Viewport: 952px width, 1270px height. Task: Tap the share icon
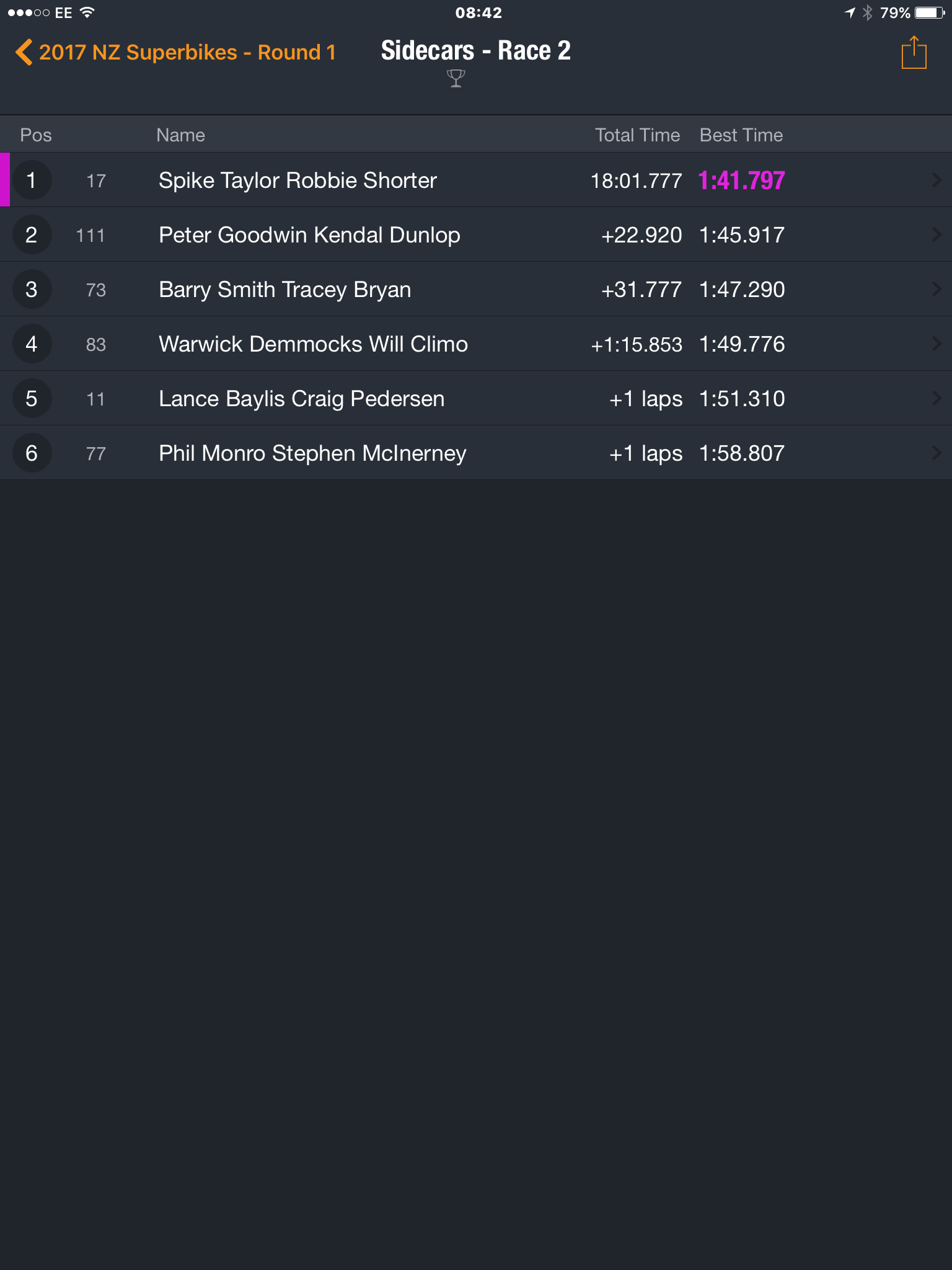tap(914, 53)
